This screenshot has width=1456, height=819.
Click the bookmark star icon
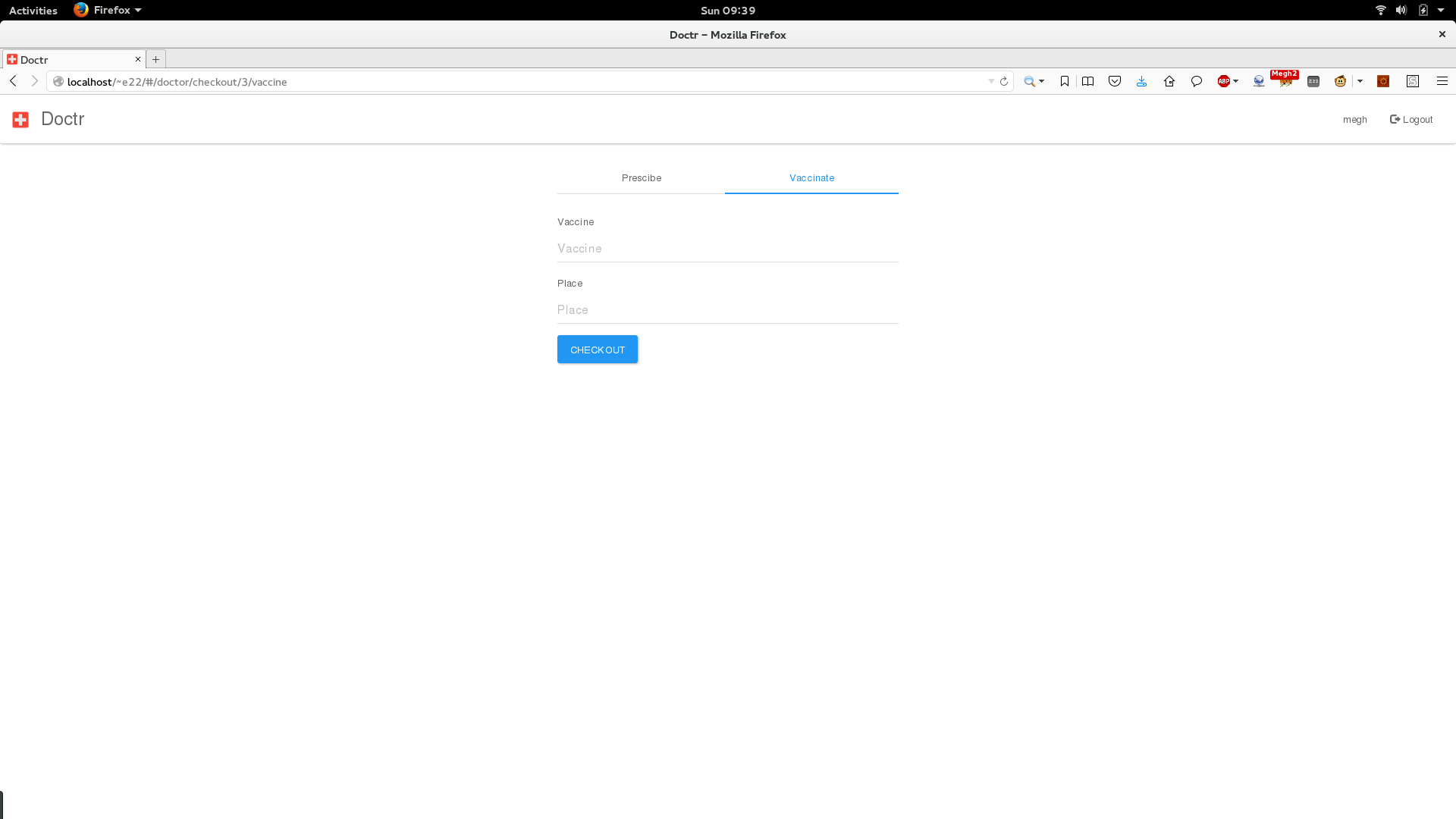click(x=1065, y=81)
